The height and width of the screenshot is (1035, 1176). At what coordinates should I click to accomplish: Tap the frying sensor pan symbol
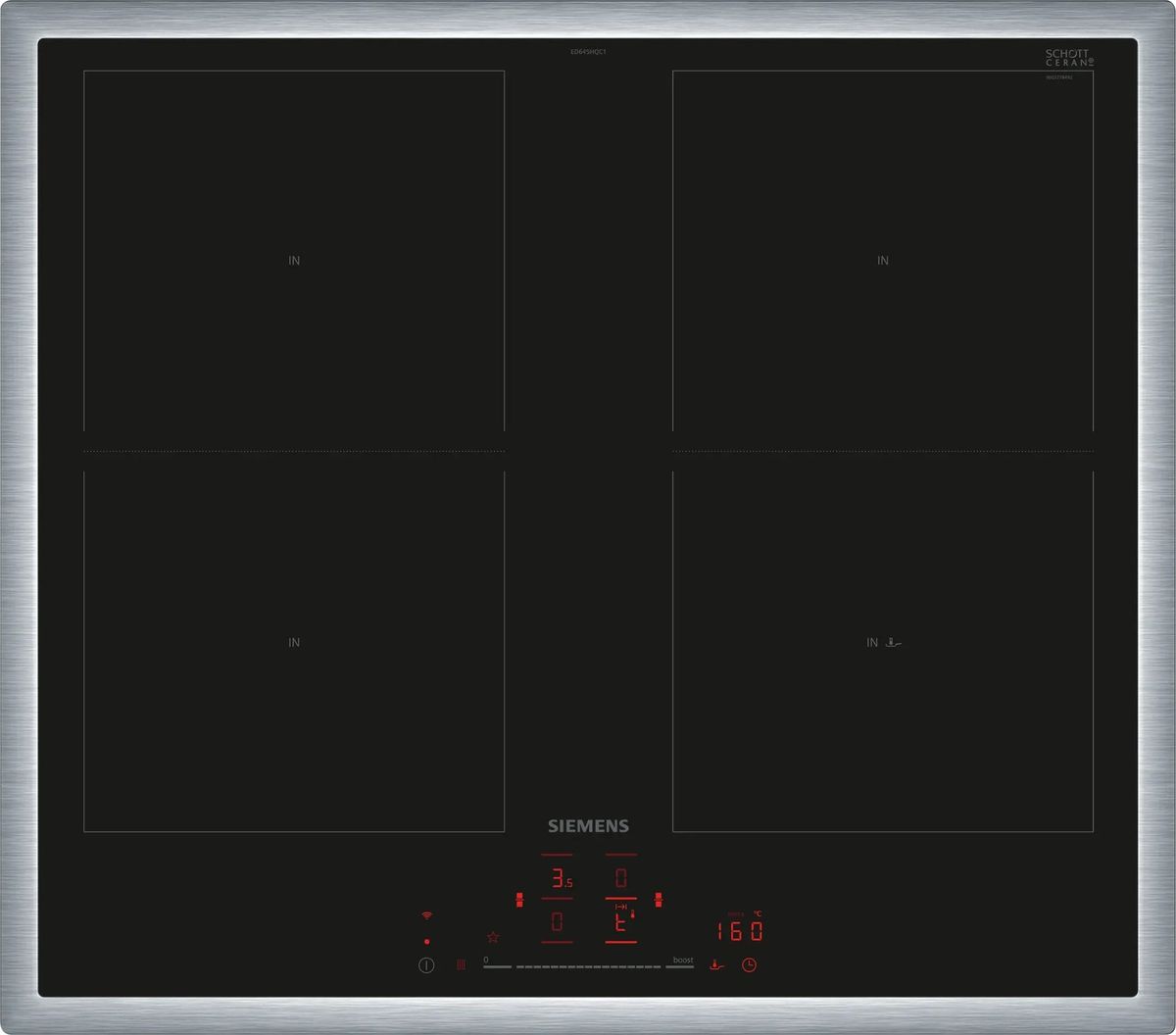click(x=717, y=964)
